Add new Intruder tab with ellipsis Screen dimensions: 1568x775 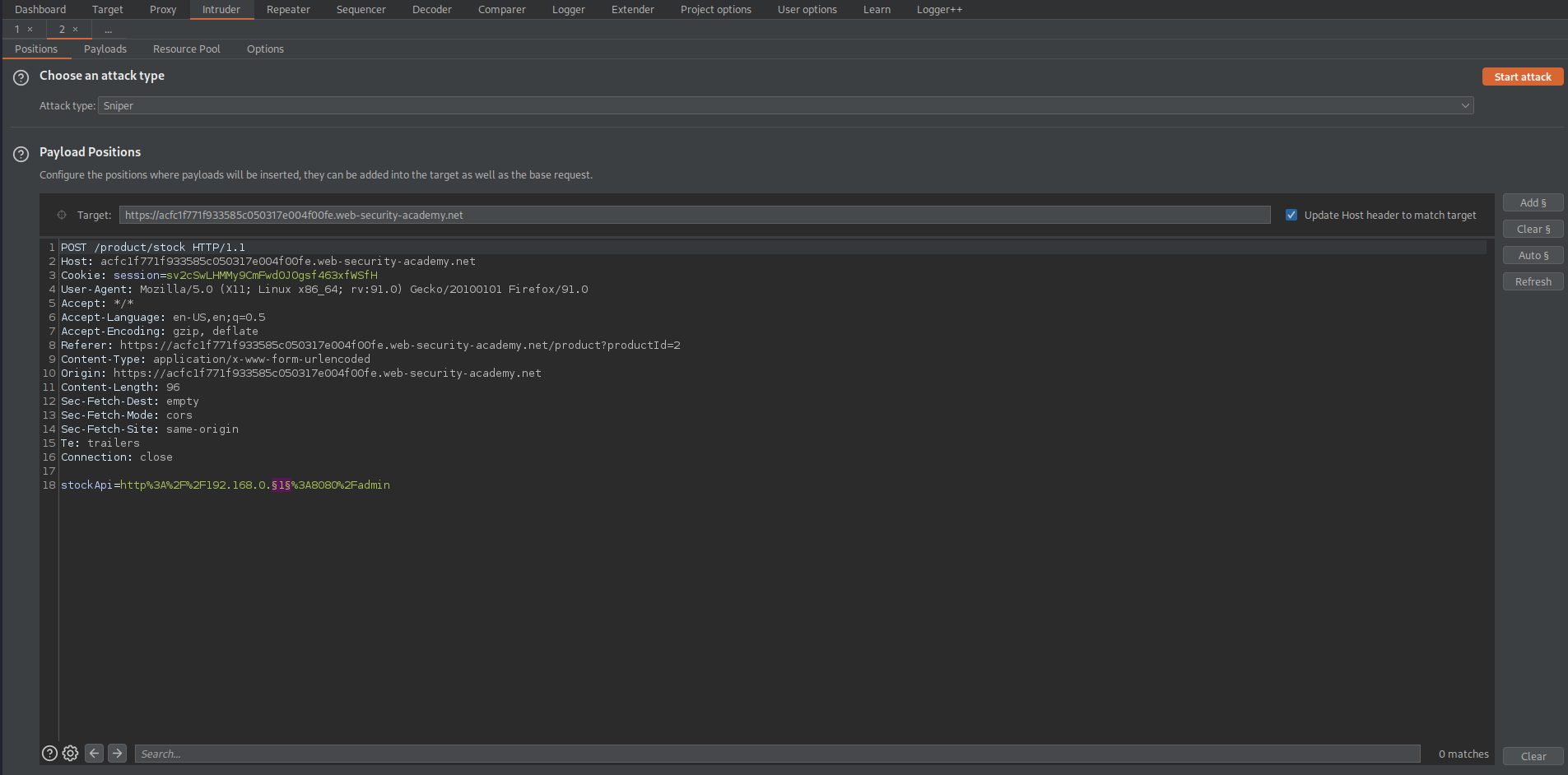(108, 30)
